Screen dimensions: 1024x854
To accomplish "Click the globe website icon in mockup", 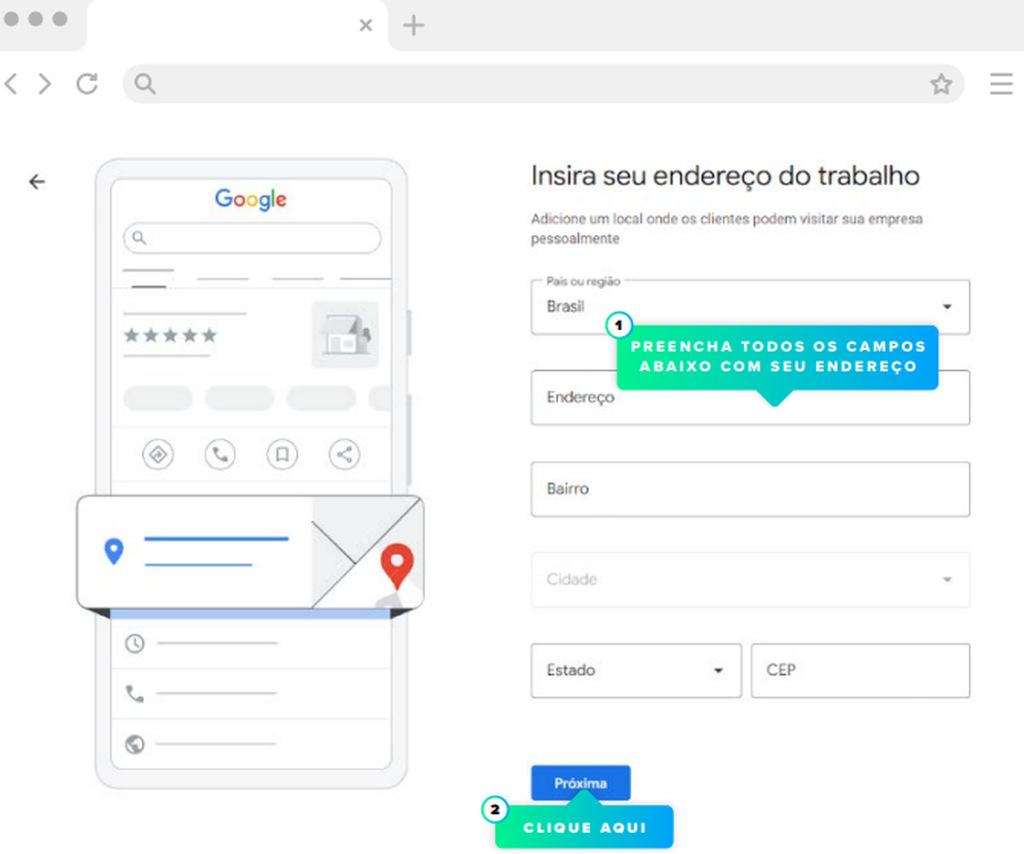I will pos(135,744).
